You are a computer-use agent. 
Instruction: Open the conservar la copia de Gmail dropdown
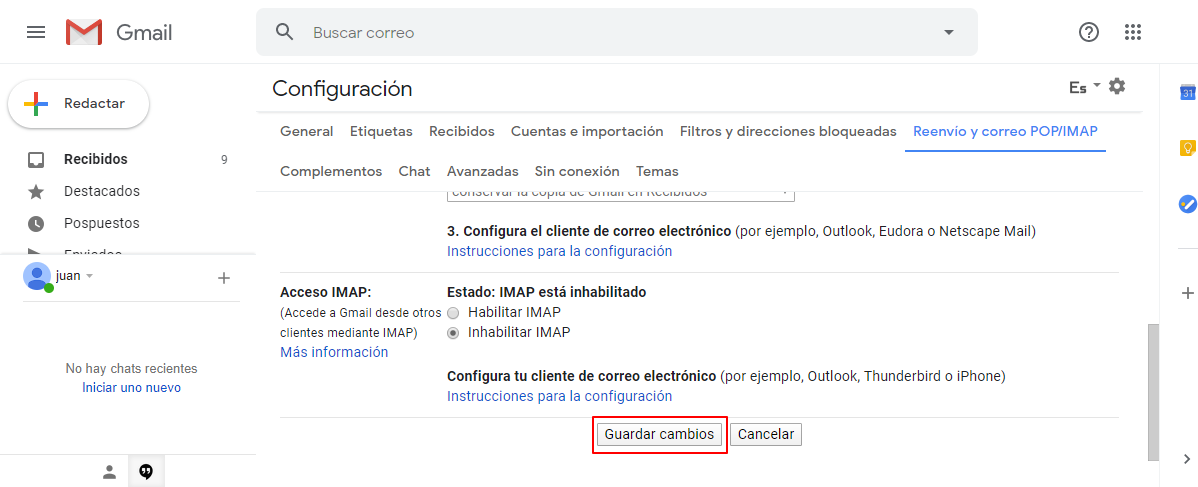tap(620, 196)
